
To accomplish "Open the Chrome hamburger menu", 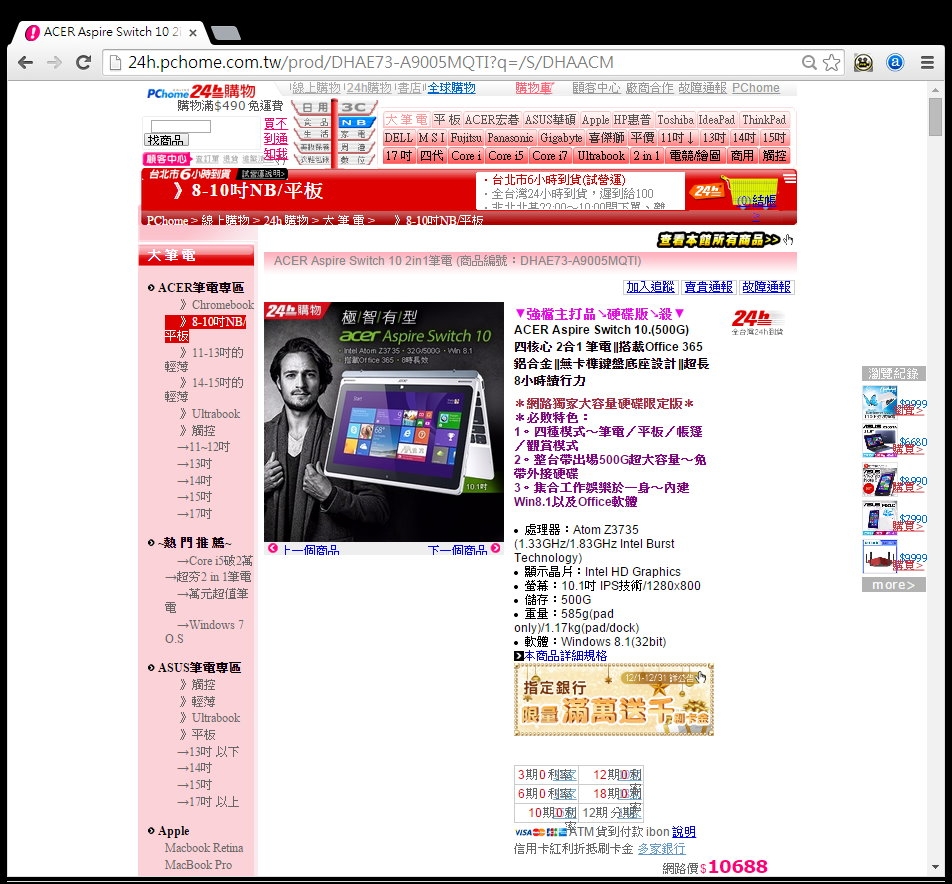I will pyautogui.click(x=927, y=62).
